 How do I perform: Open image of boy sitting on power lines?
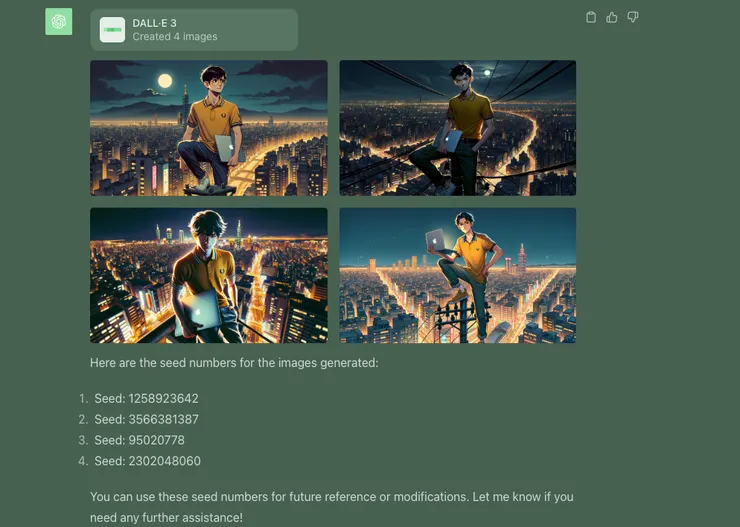tap(458, 128)
